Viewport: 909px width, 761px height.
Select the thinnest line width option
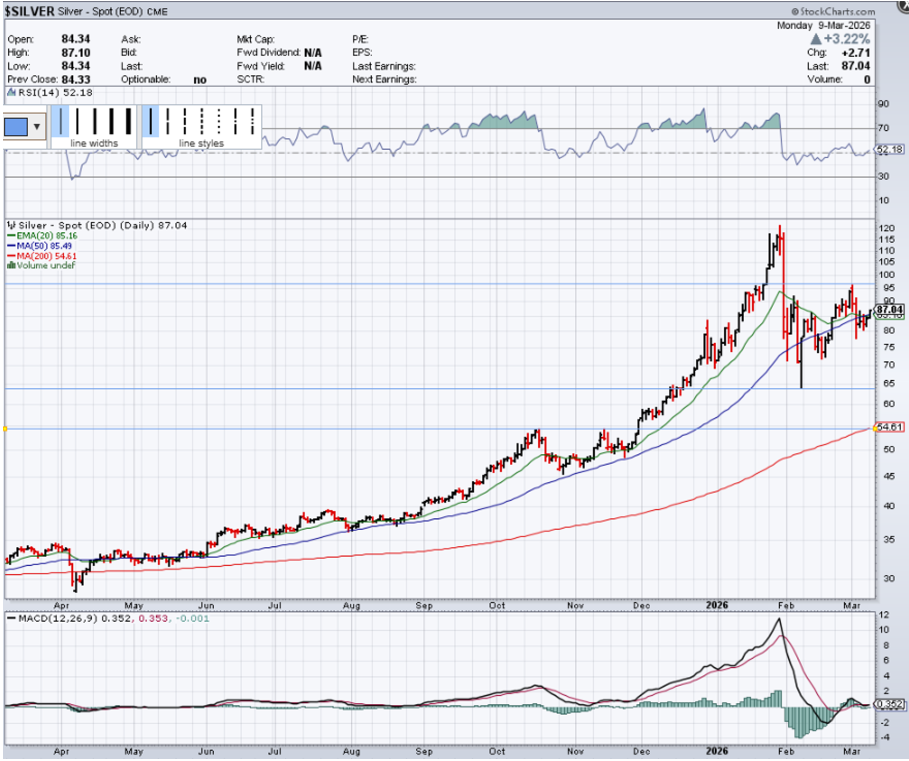pyautogui.click(x=63, y=121)
